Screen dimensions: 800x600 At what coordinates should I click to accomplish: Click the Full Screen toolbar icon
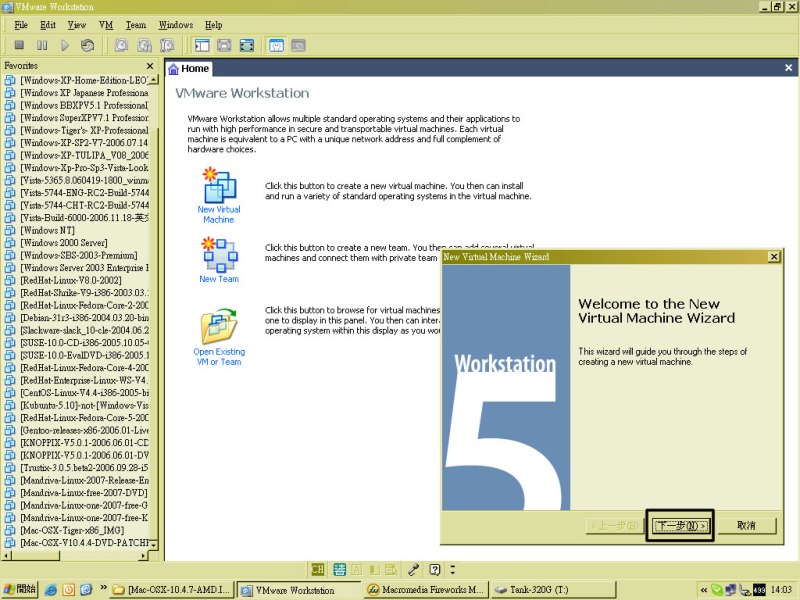(246, 45)
